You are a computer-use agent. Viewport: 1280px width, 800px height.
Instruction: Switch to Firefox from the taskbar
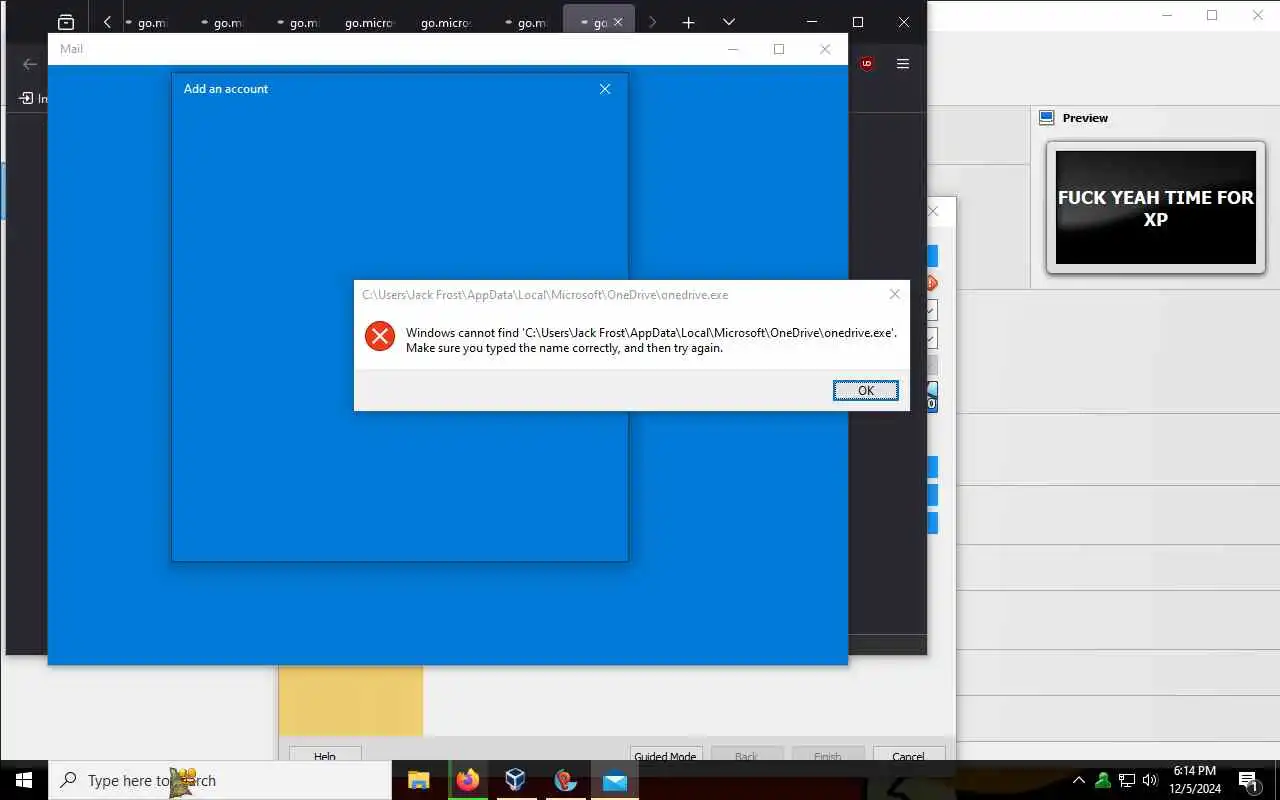coord(468,780)
